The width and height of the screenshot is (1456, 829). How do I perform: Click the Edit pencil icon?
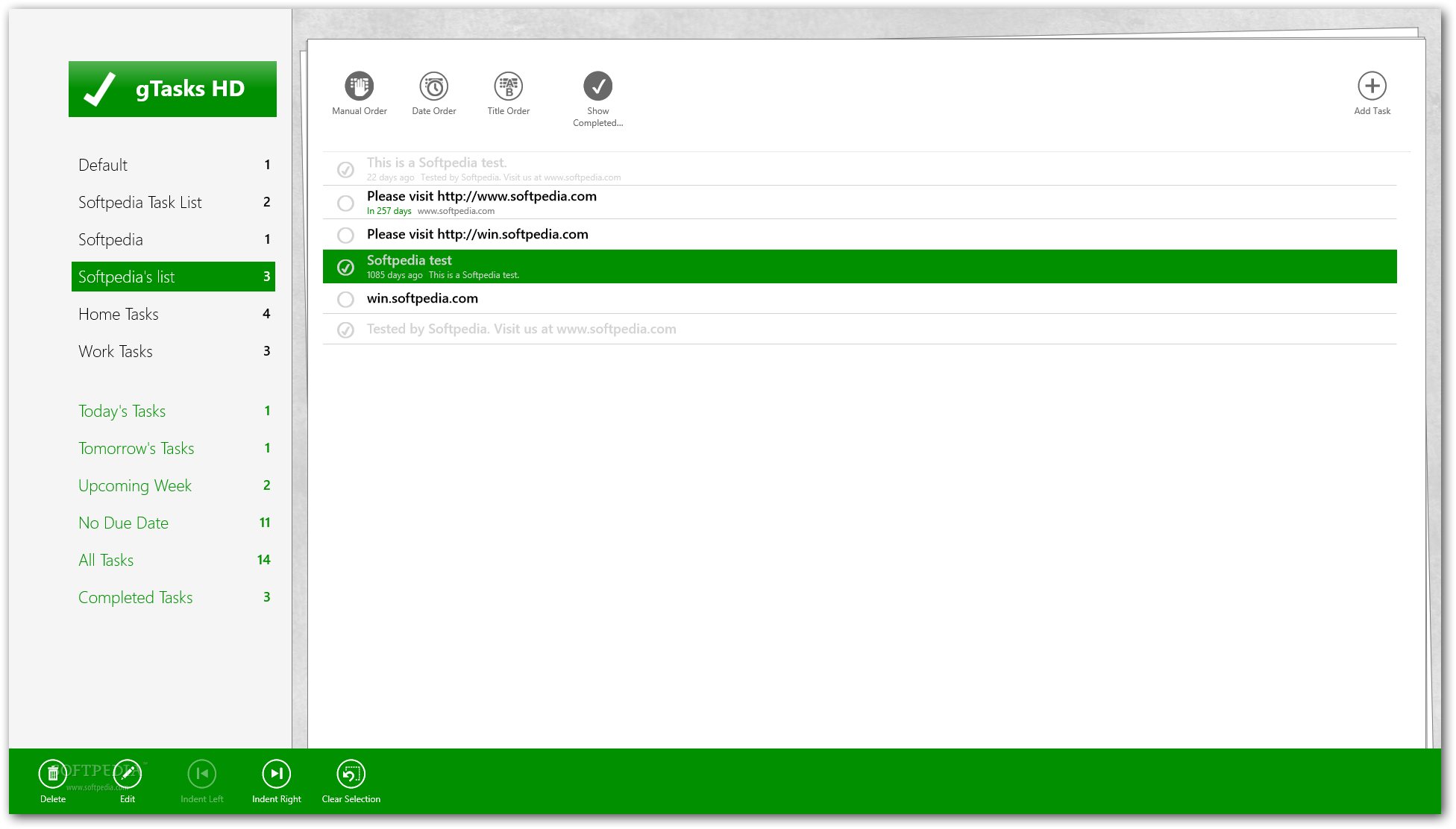pyautogui.click(x=127, y=774)
